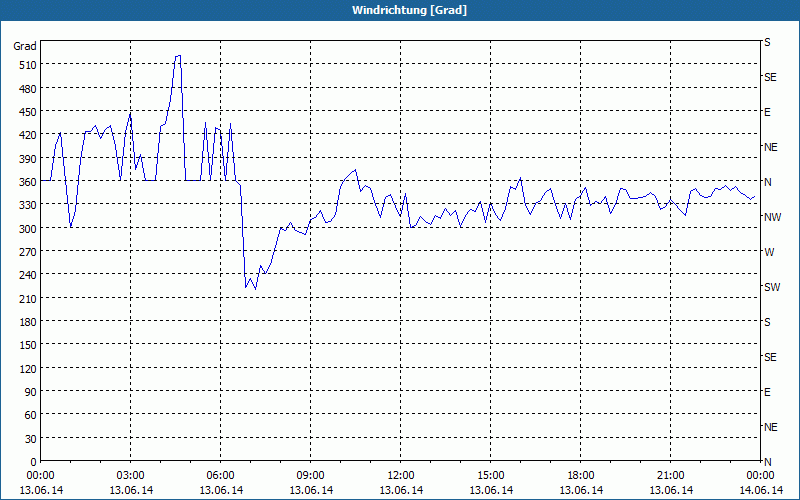The width and height of the screenshot is (800, 500).
Task: Click the W compass label on right axis
Action: [769, 252]
